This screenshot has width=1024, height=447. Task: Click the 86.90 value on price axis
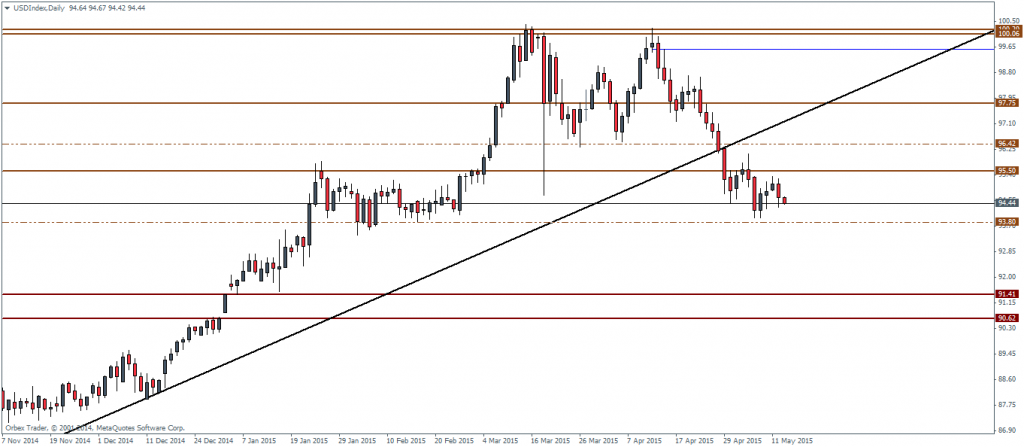1006,431
